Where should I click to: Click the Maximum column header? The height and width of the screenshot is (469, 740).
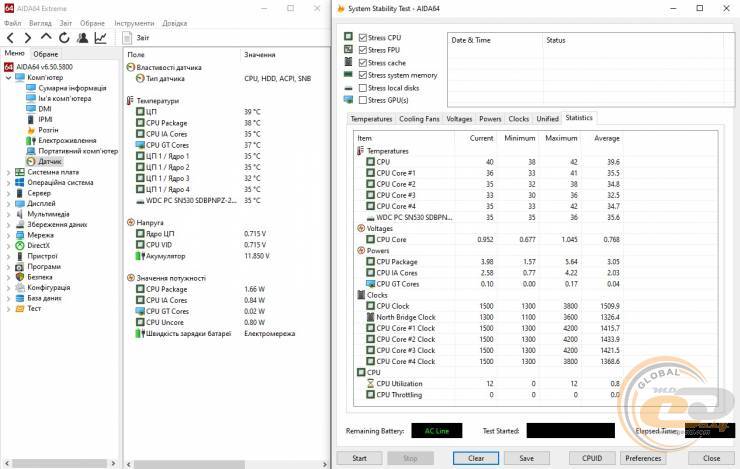pyautogui.click(x=561, y=138)
